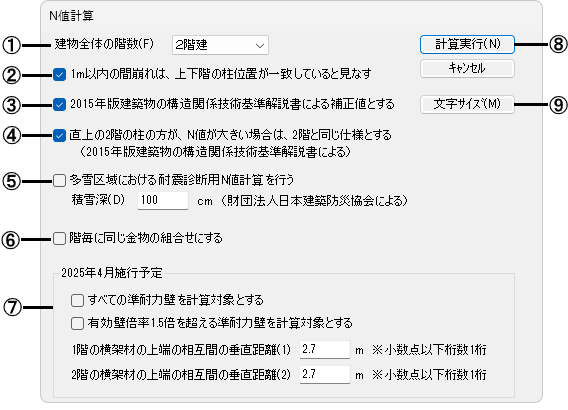Viewport: 568px width, 410px height.
Task: Click circled number 7 callout marker
Action: point(12,308)
